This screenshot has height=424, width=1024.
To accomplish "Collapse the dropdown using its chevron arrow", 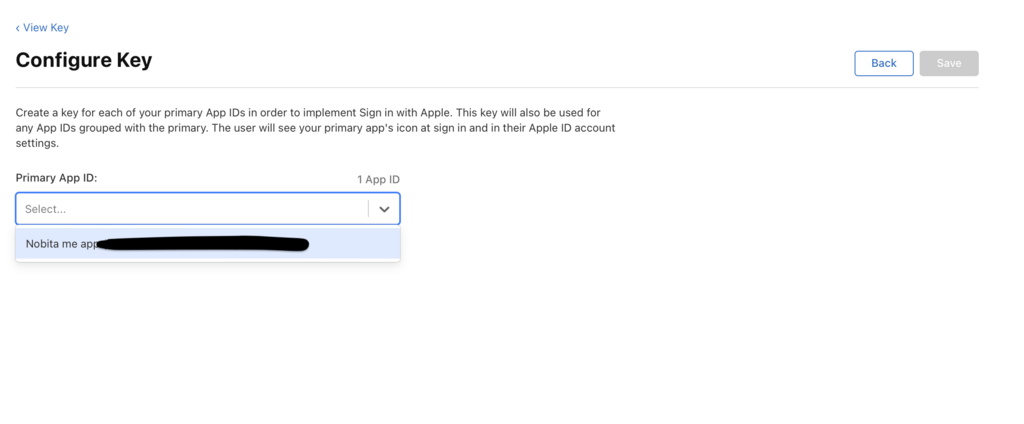I will tap(384, 209).
